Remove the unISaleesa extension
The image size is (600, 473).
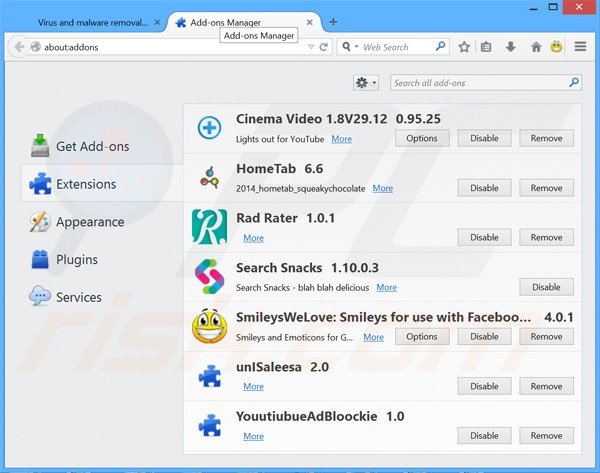click(546, 386)
